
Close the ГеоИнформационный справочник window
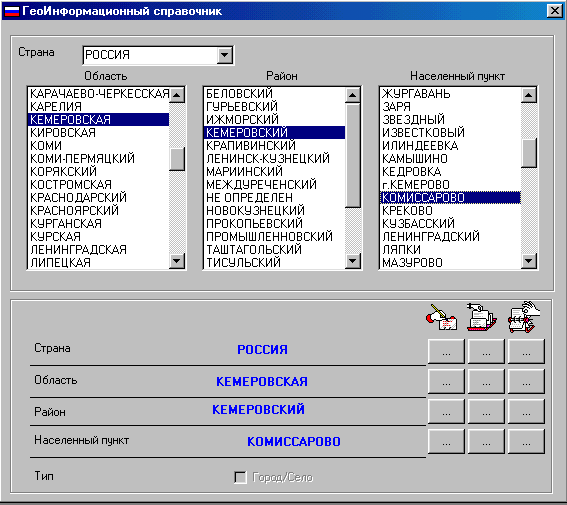coord(554,11)
